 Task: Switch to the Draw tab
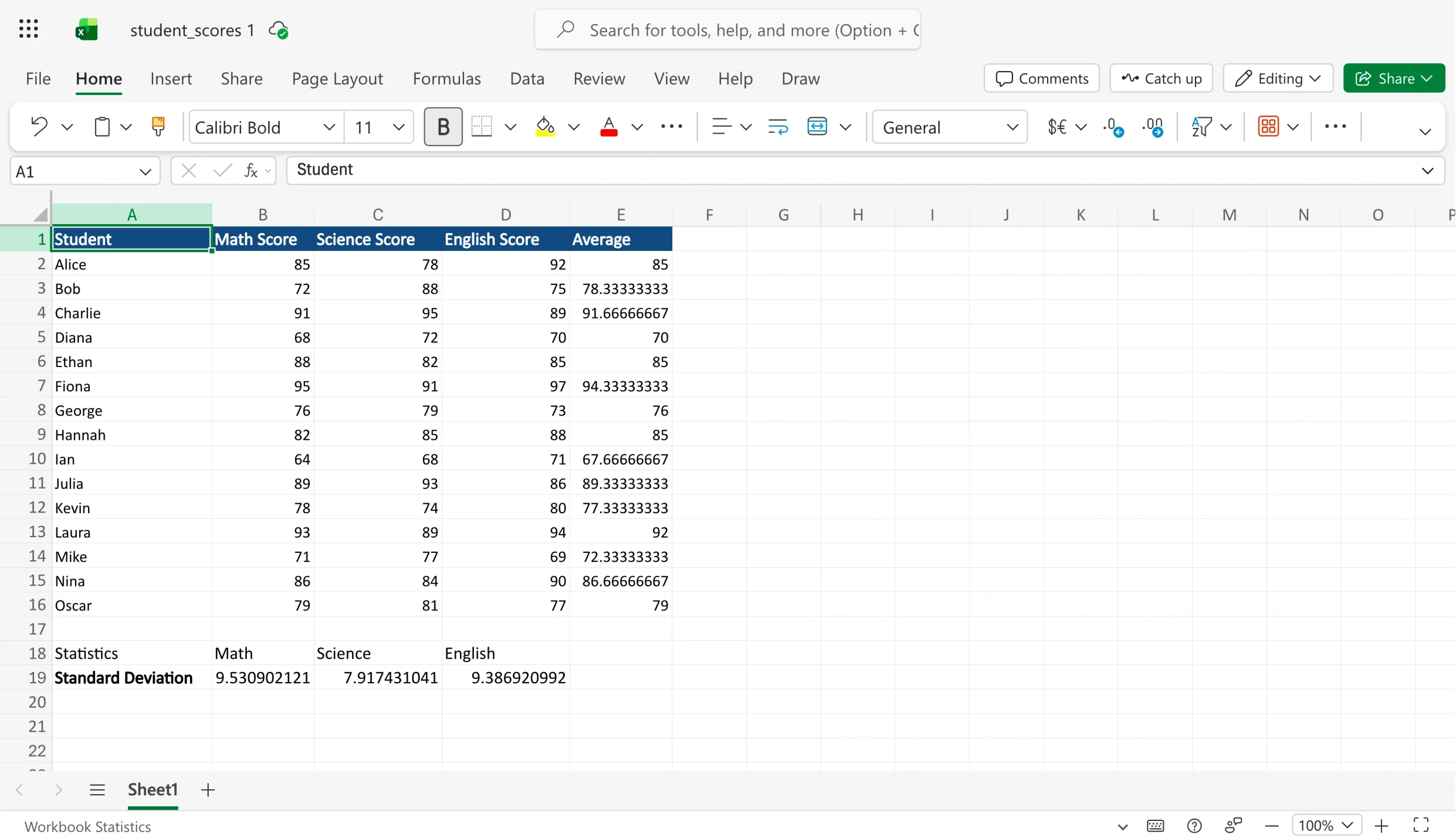(800, 79)
